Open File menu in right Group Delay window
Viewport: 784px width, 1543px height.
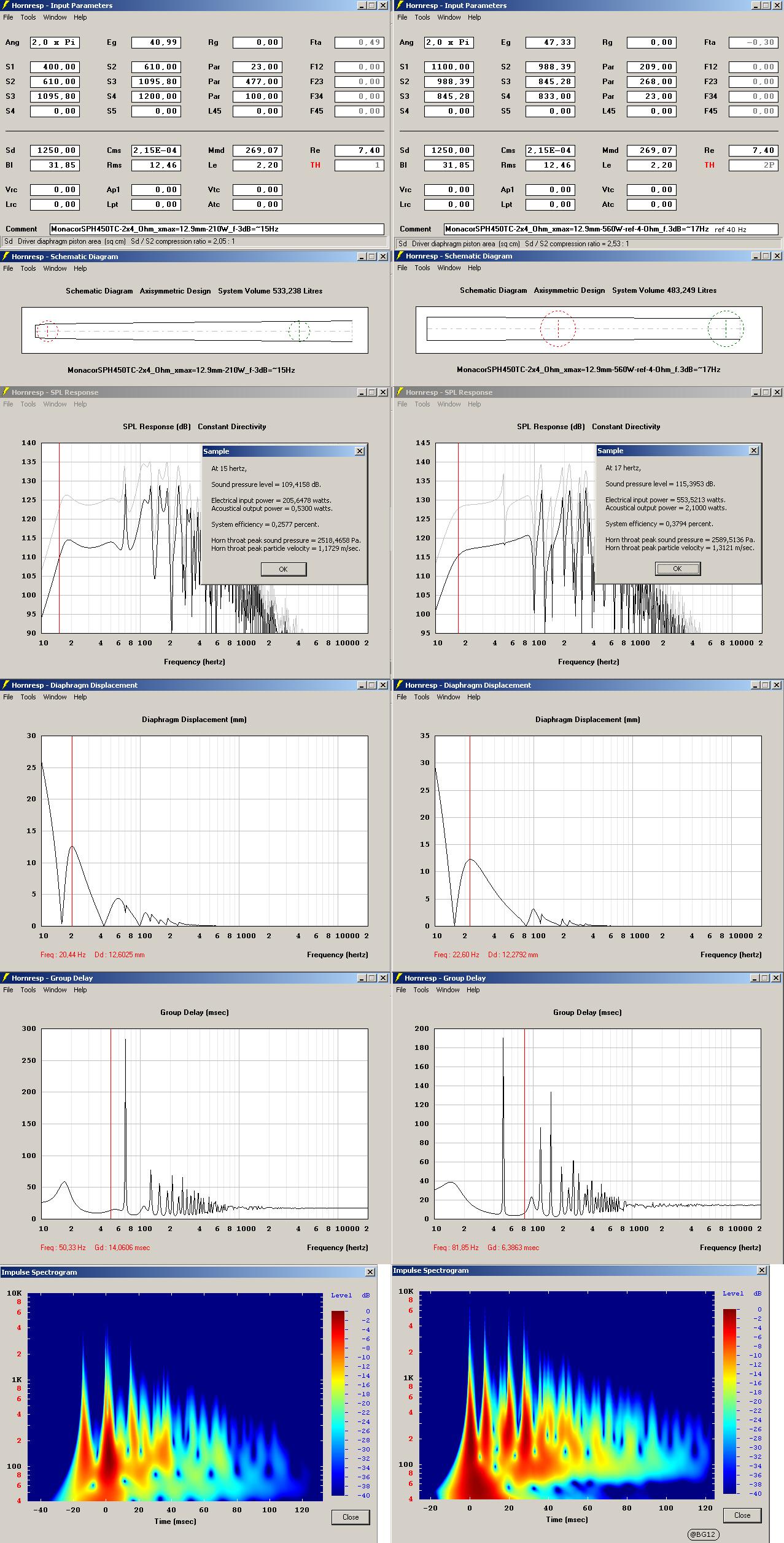pyautogui.click(x=401, y=990)
